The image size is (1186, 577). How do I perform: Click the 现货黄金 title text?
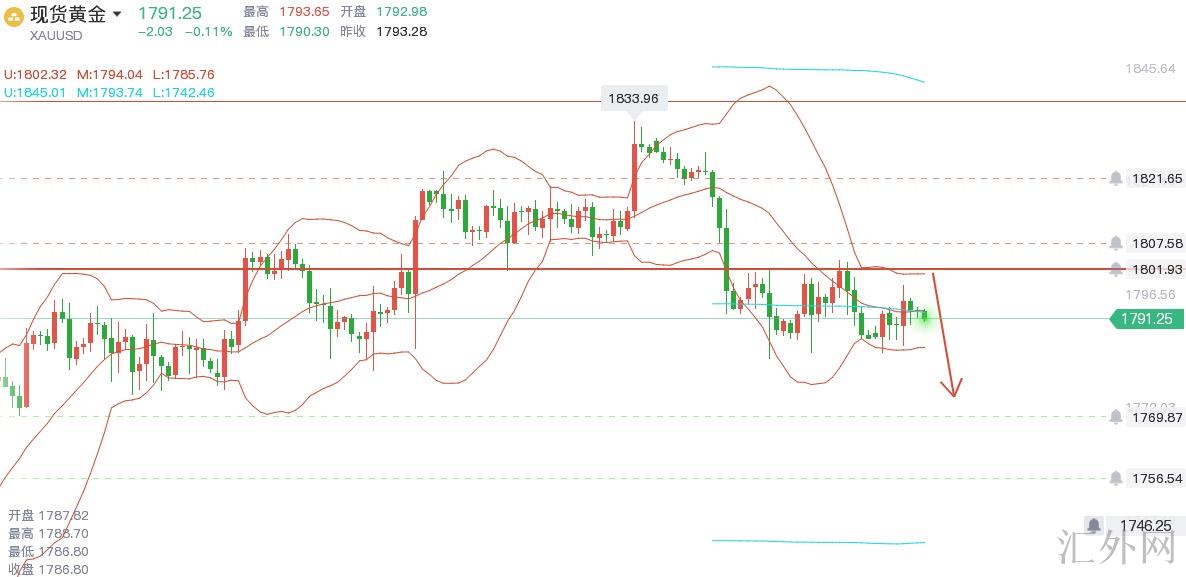coord(67,14)
